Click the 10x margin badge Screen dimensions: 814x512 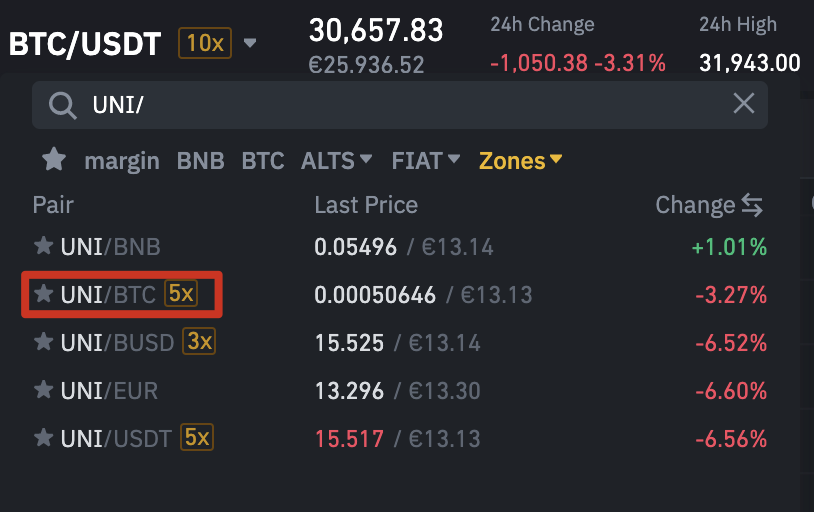204,43
